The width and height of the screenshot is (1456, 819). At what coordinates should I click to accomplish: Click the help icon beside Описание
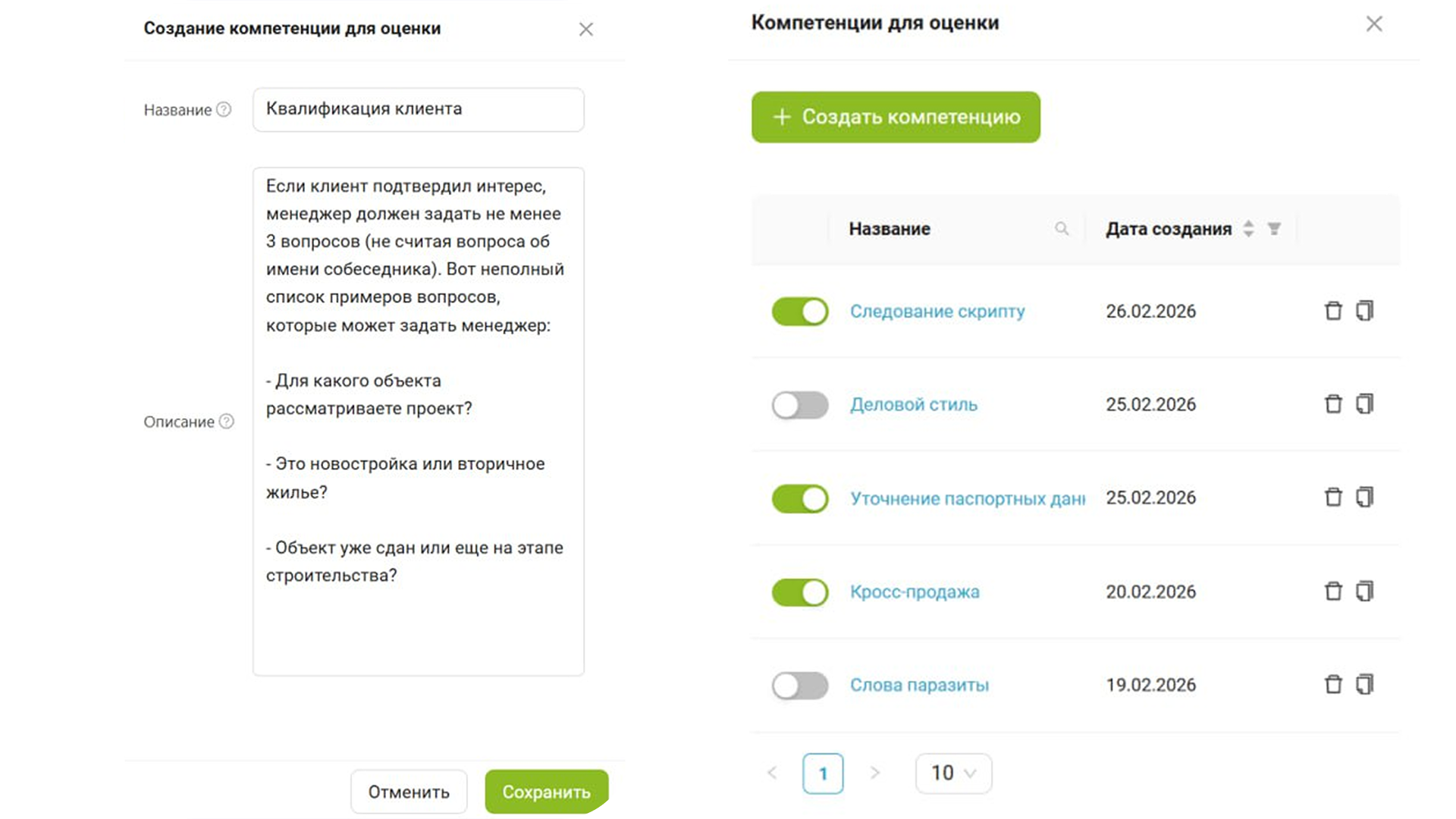coord(226,422)
